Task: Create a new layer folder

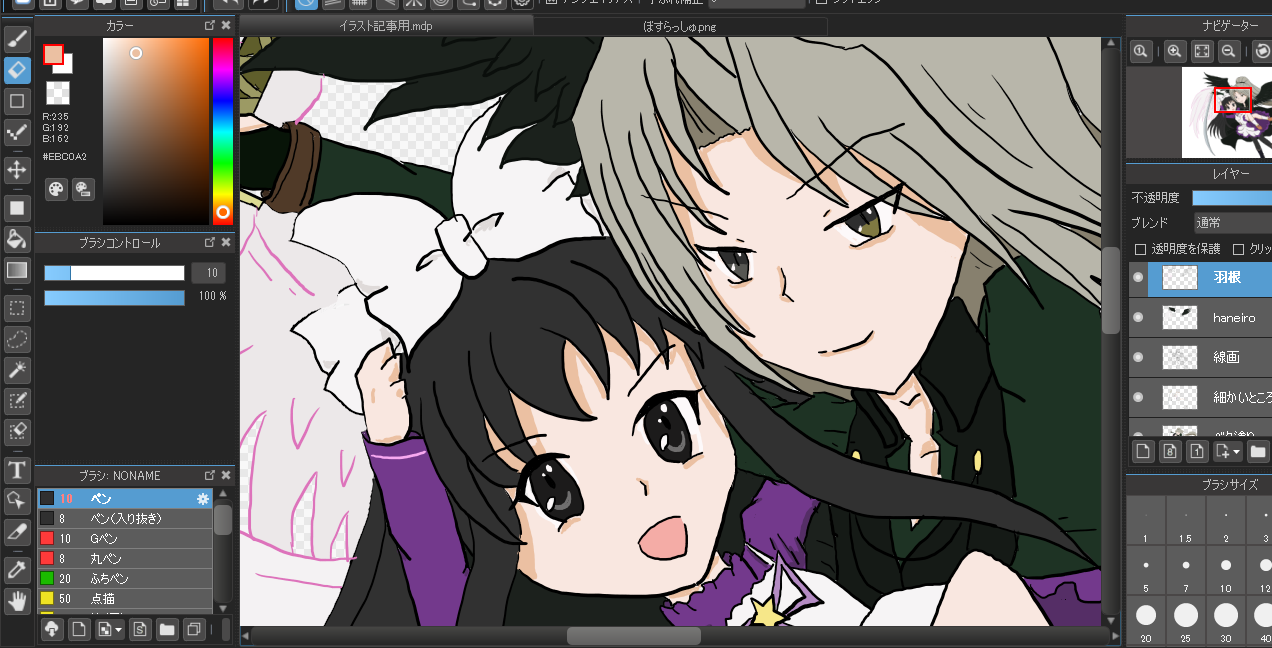Action: 1258,451
